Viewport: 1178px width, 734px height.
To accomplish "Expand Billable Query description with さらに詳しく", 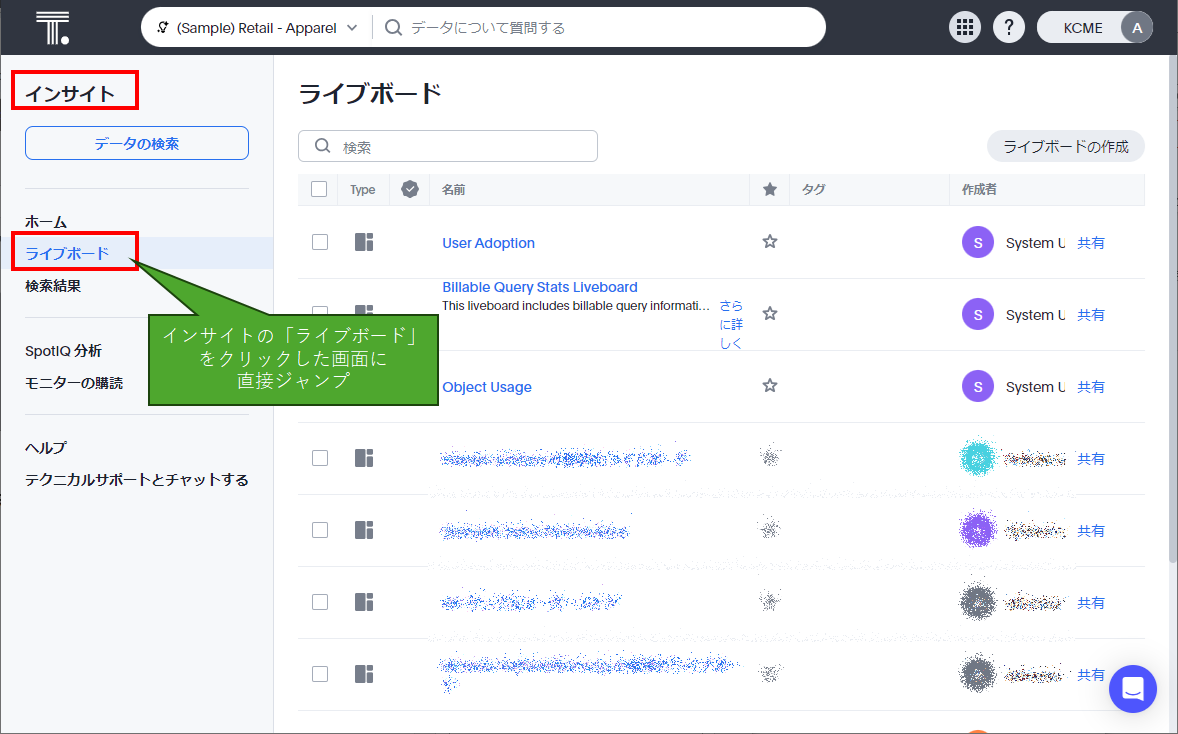I will click(x=731, y=324).
